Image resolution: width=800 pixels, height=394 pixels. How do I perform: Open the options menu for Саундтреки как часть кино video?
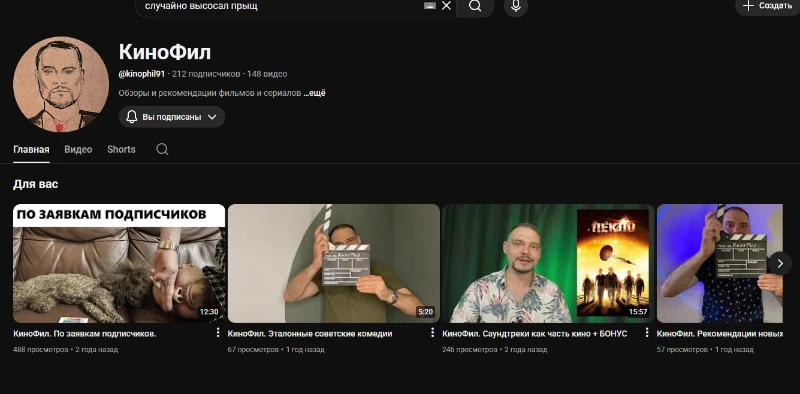tap(647, 333)
